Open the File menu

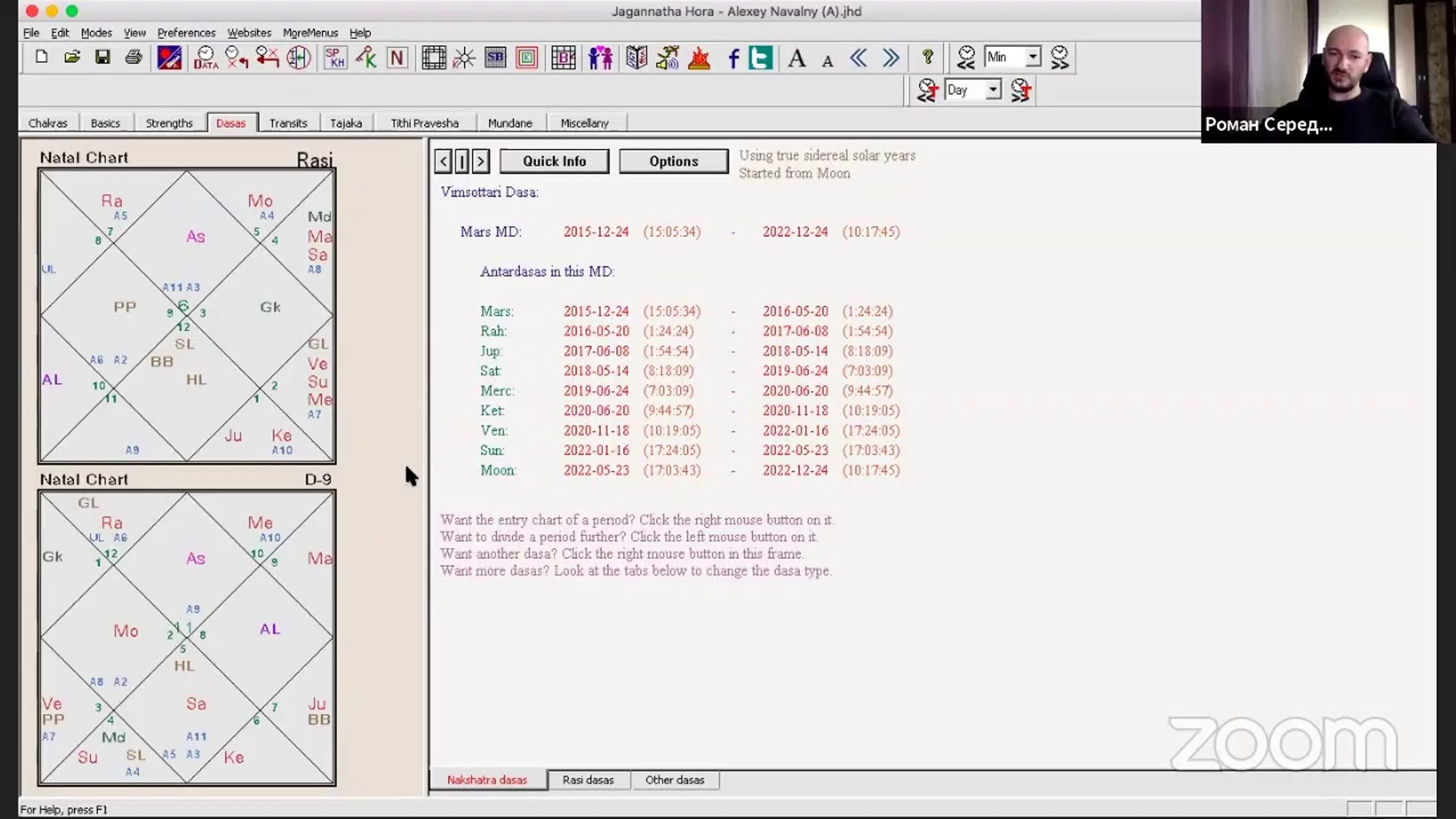[x=31, y=33]
